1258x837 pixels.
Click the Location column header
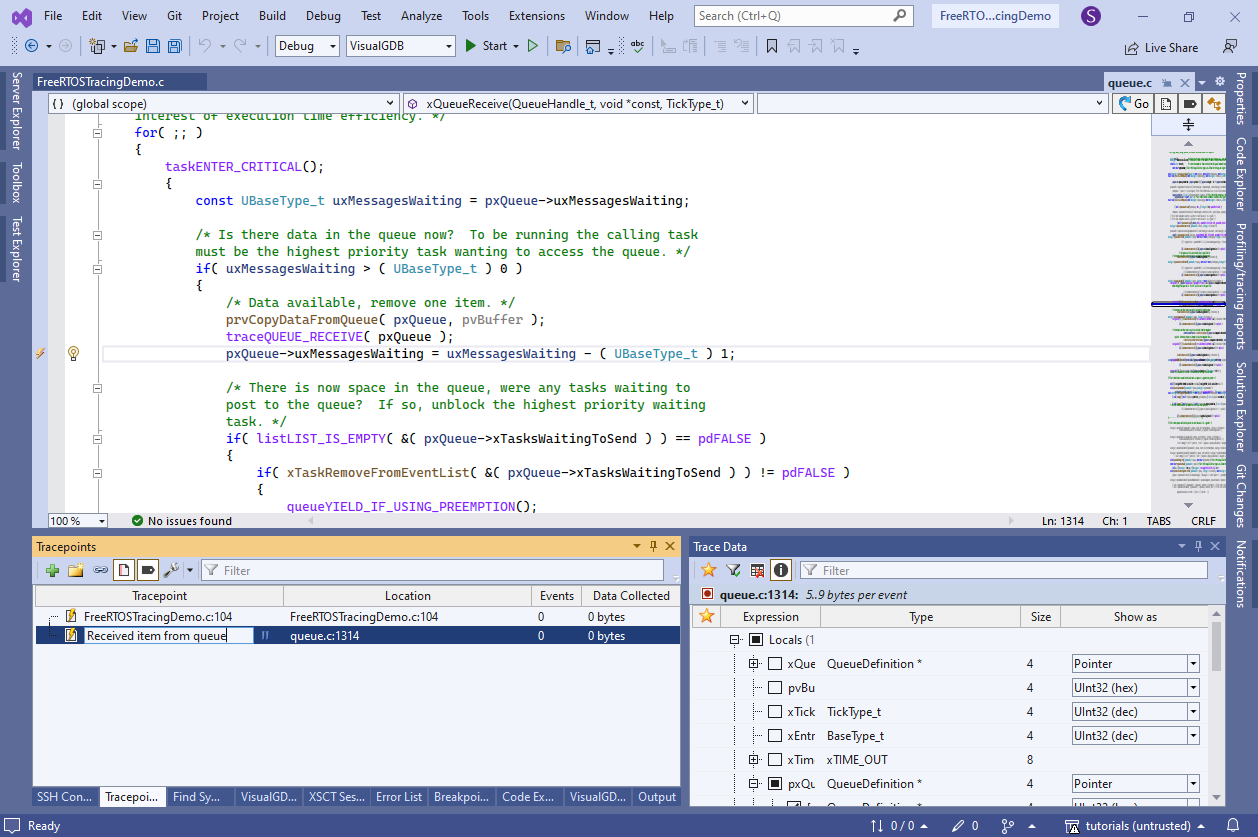[x=408, y=596]
